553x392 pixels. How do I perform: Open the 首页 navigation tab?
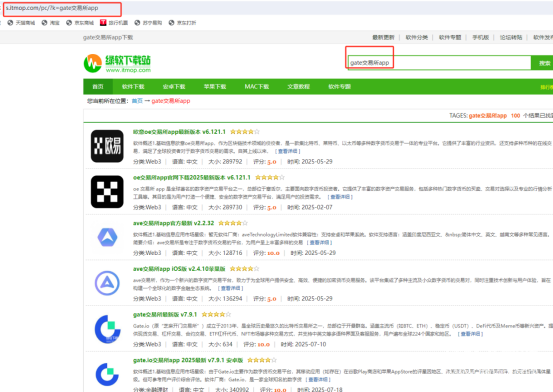point(98,86)
